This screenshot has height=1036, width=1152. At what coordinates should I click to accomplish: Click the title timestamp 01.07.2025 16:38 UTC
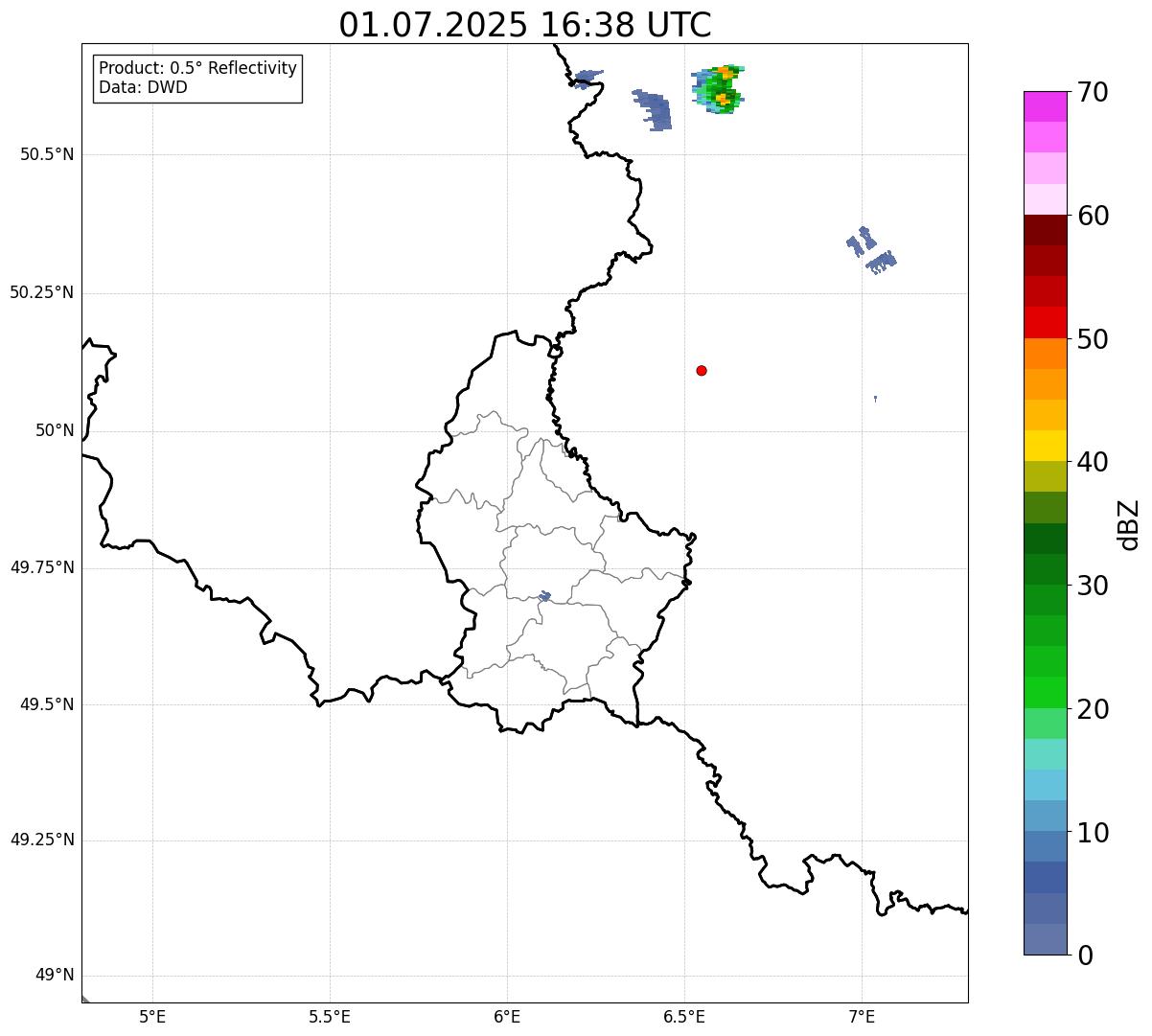pos(525,25)
